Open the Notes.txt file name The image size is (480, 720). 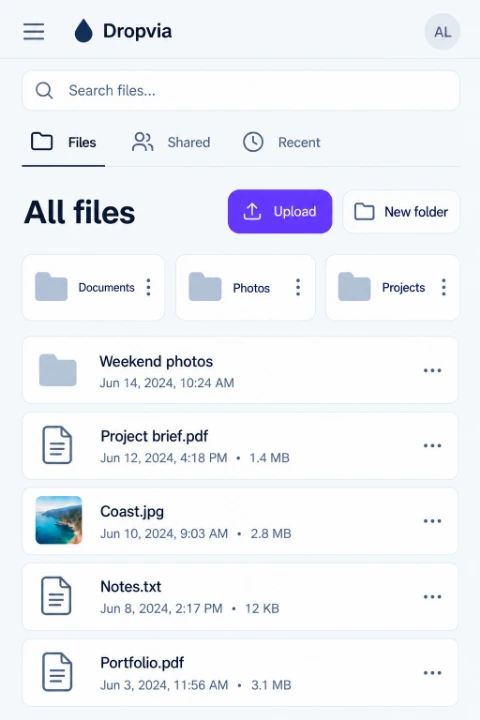(131, 587)
